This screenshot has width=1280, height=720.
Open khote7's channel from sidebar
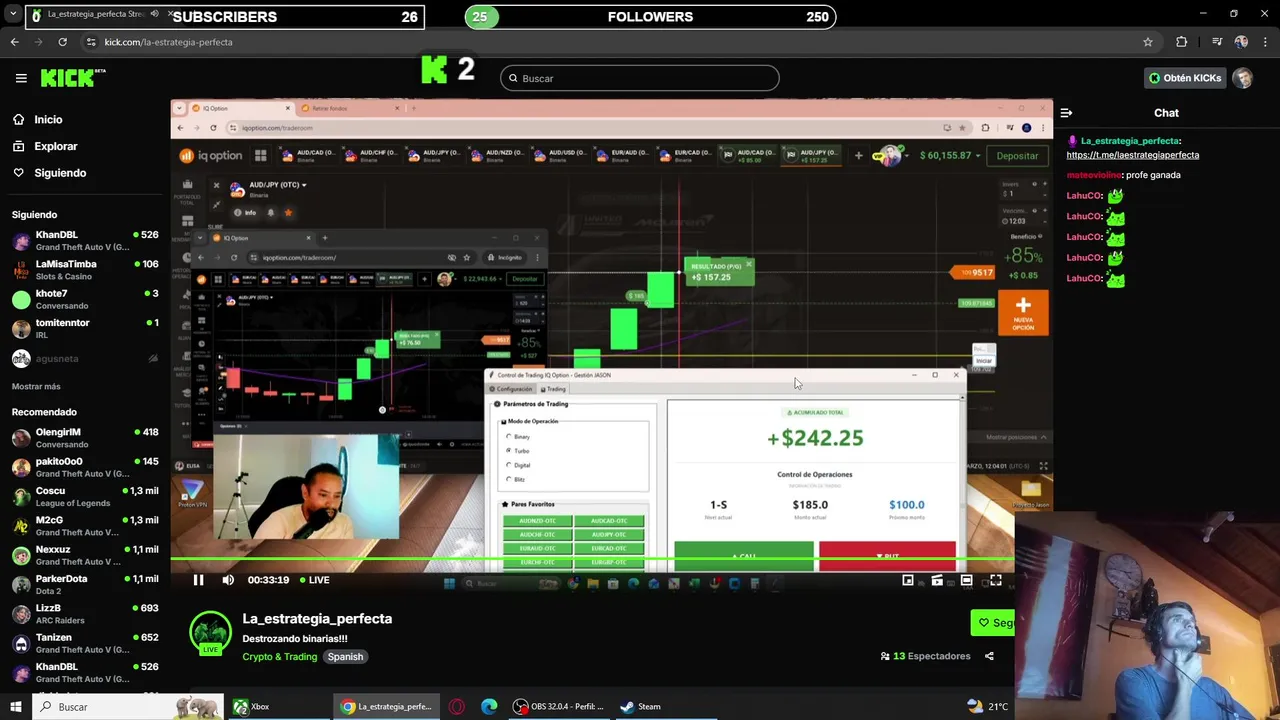pyautogui.click(x=84, y=299)
